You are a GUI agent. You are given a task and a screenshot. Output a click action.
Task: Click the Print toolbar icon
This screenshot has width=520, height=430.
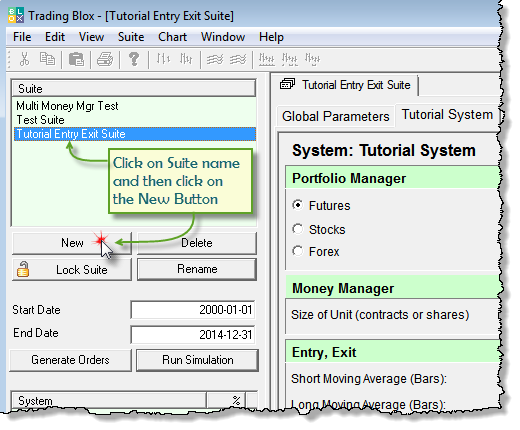coord(105,59)
